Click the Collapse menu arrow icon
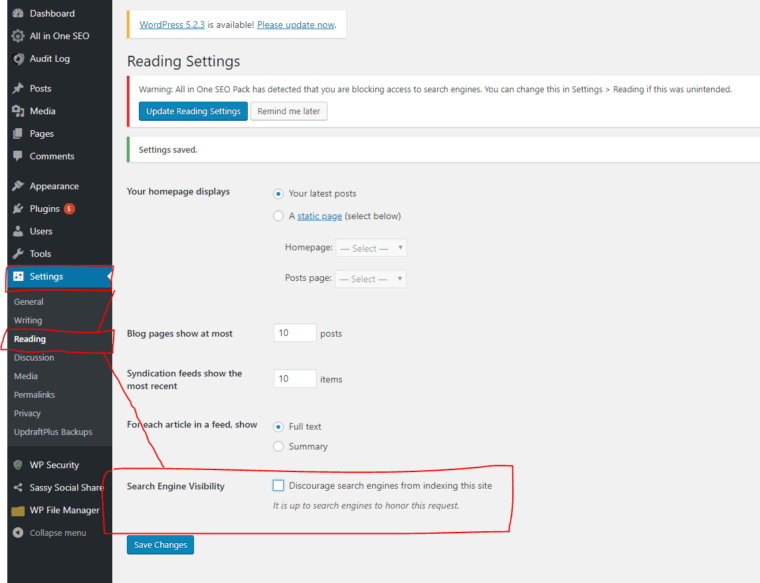 (x=18, y=533)
